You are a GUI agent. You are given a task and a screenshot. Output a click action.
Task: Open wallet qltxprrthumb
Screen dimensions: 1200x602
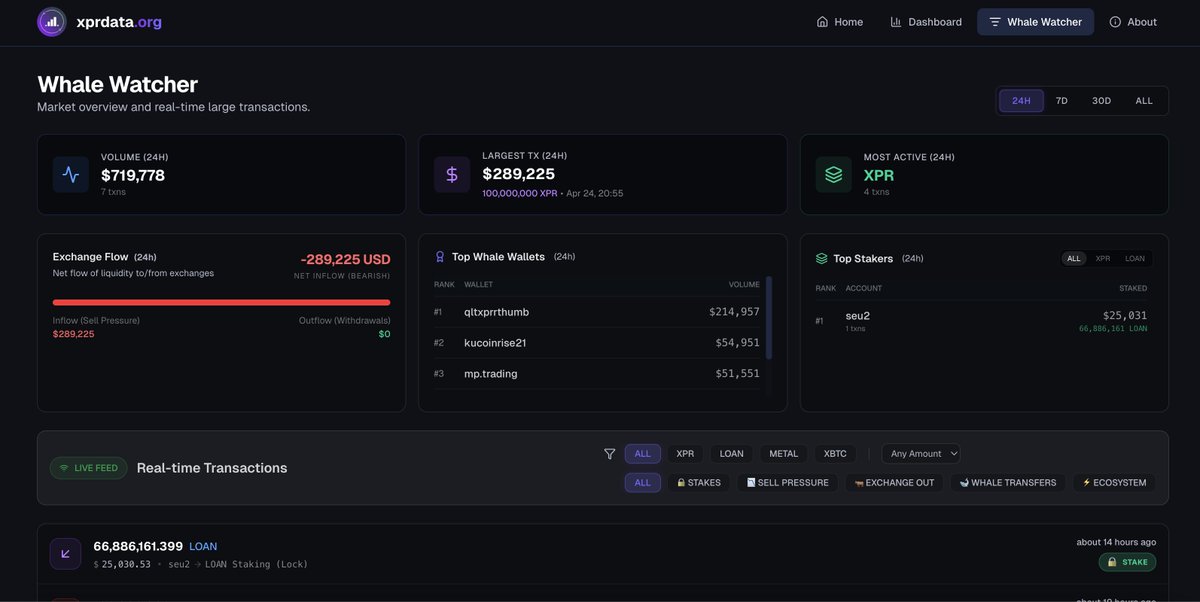point(497,312)
